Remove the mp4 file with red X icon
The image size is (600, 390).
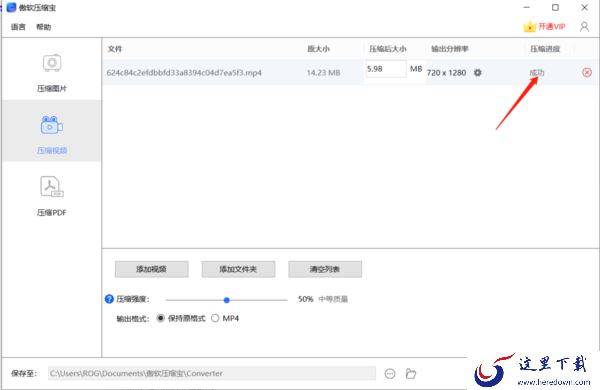coord(587,72)
